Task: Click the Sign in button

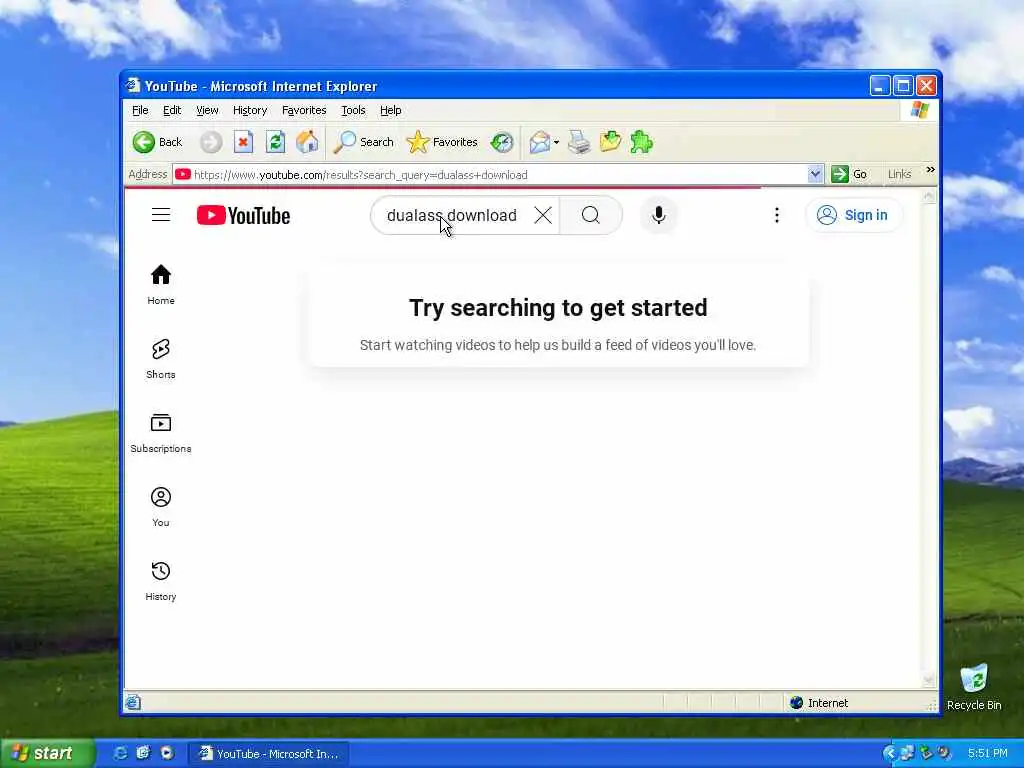Action: 854,215
